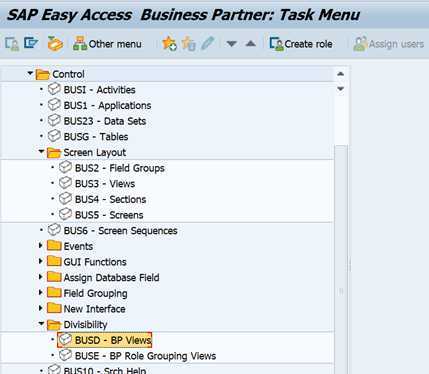Select BUS6 - Screen Sequences entry
Screen dimensions: 429x374
tap(120, 231)
